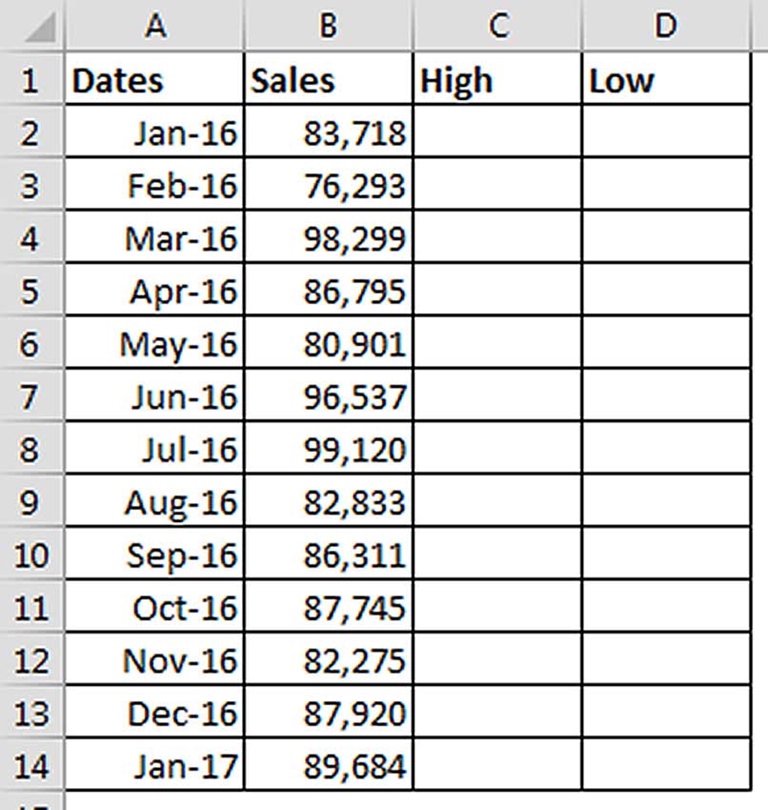This screenshot has height=810, width=768.
Task: Click the Sales header cell
Action: pyautogui.click(x=330, y=79)
